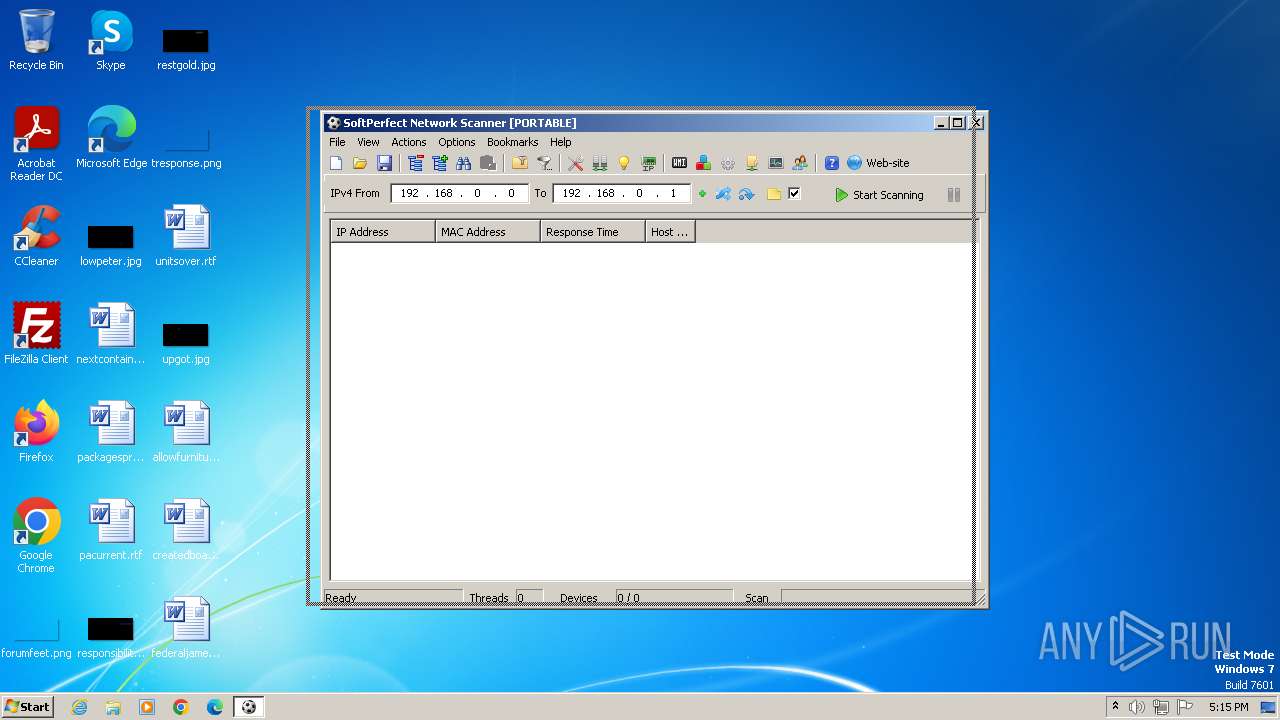Click the expand all tree icon with green plus

point(440,163)
